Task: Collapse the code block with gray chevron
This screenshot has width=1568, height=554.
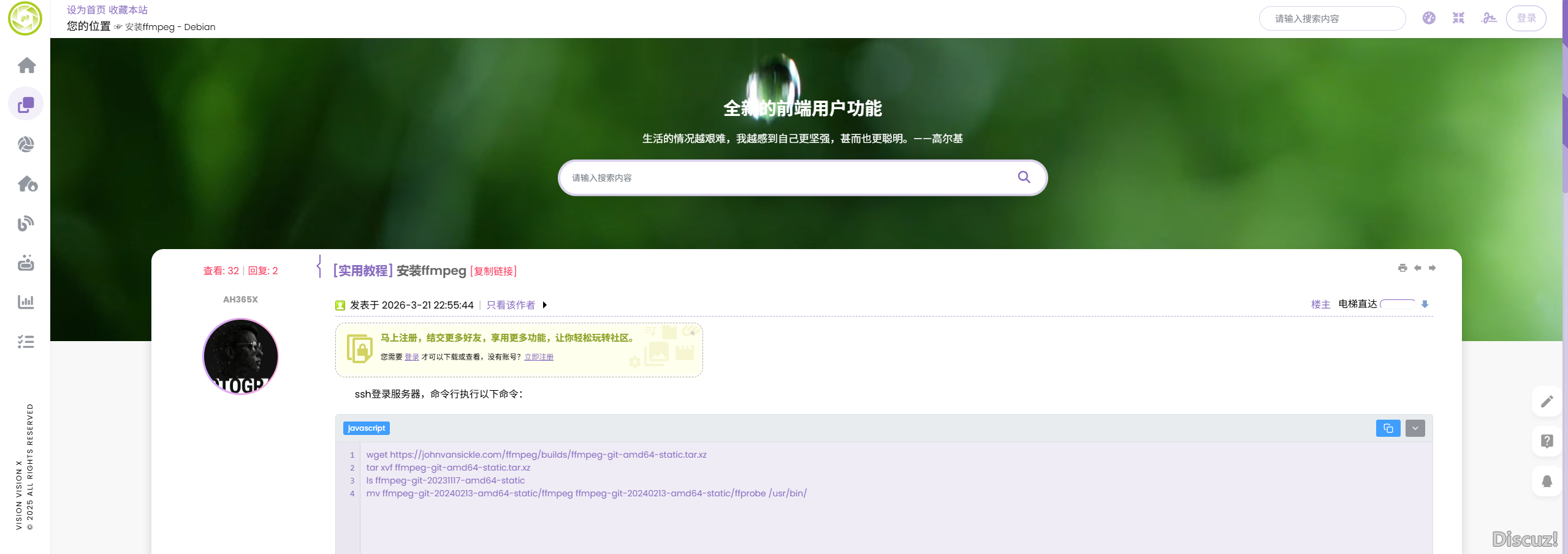Action: [1415, 428]
